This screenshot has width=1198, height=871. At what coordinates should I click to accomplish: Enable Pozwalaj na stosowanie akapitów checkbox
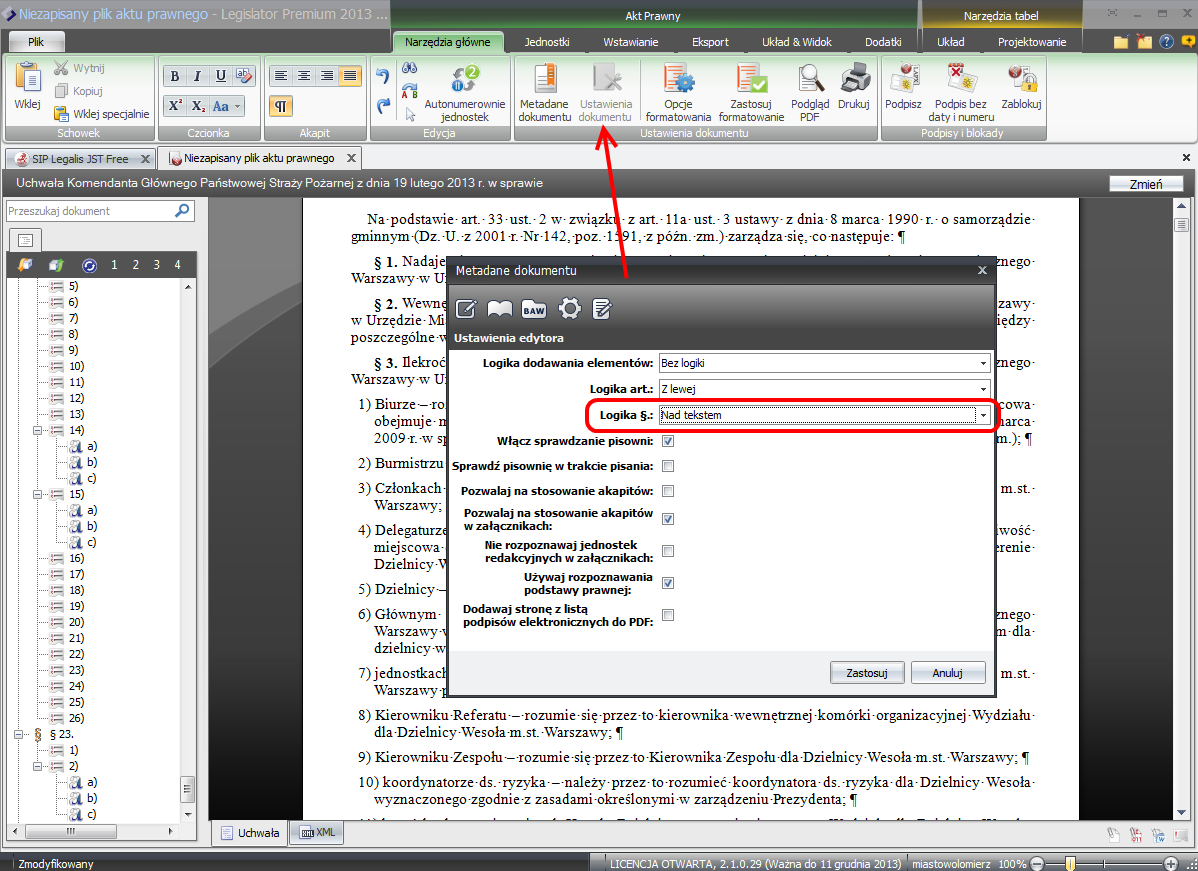pos(668,491)
